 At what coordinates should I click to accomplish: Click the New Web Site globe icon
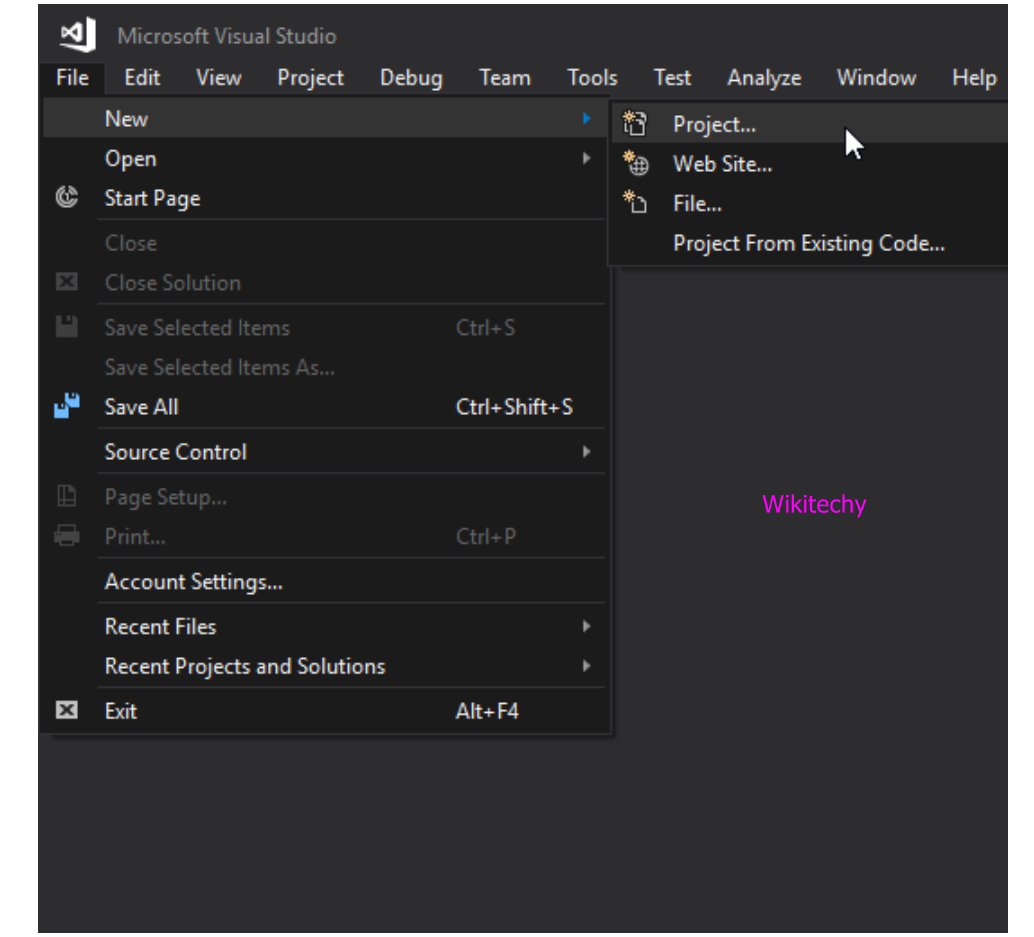pyautogui.click(x=635, y=164)
